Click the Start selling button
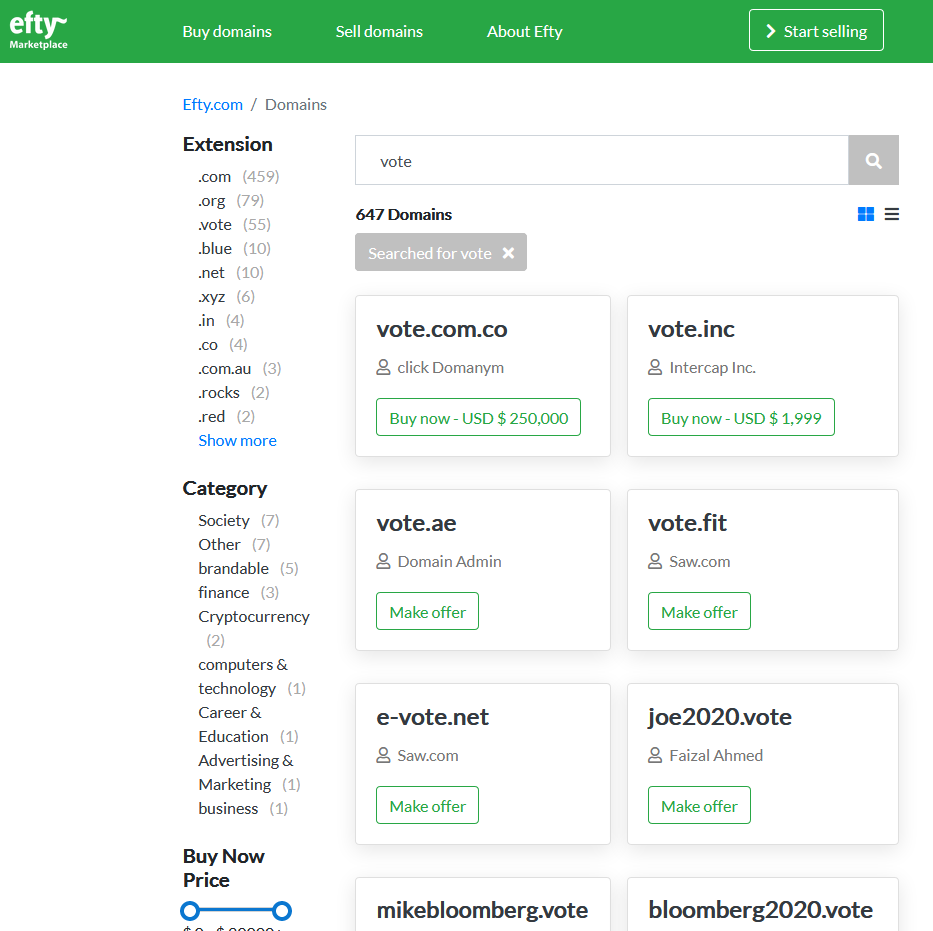The image size is (933, 931). 816,30
